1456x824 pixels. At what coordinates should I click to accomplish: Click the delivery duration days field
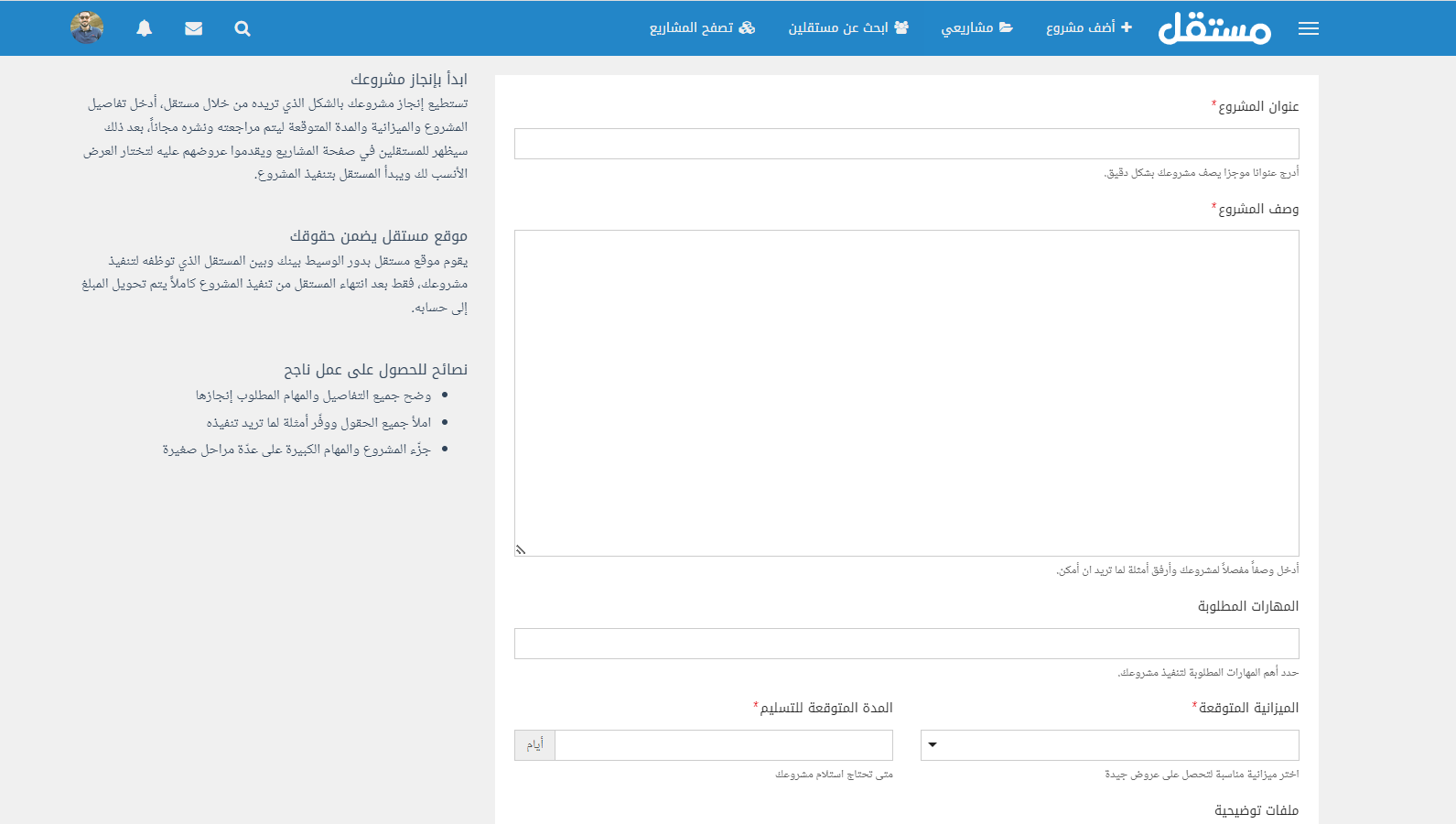tap(723, 745)
